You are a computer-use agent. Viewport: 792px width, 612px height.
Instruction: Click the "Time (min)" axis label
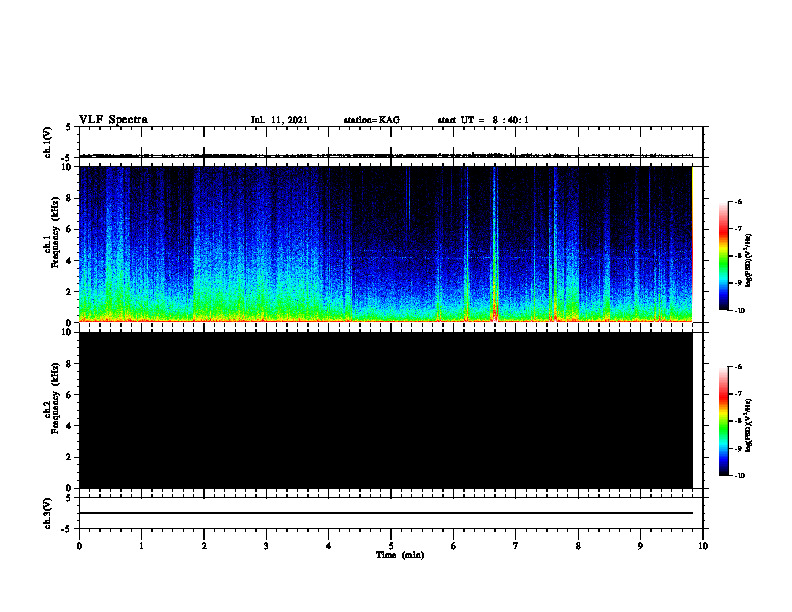click(400, 555)
